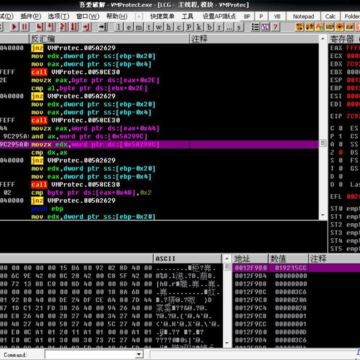The image size is (360, 360).
Task: Click the disassembly scrollbar down arrow
Action: (322, 215)
